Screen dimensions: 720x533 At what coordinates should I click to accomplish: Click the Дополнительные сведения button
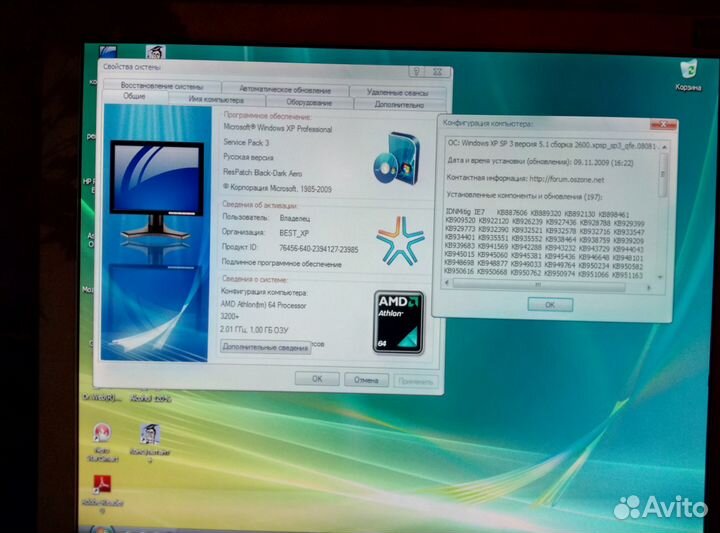(x=265, y=347)
